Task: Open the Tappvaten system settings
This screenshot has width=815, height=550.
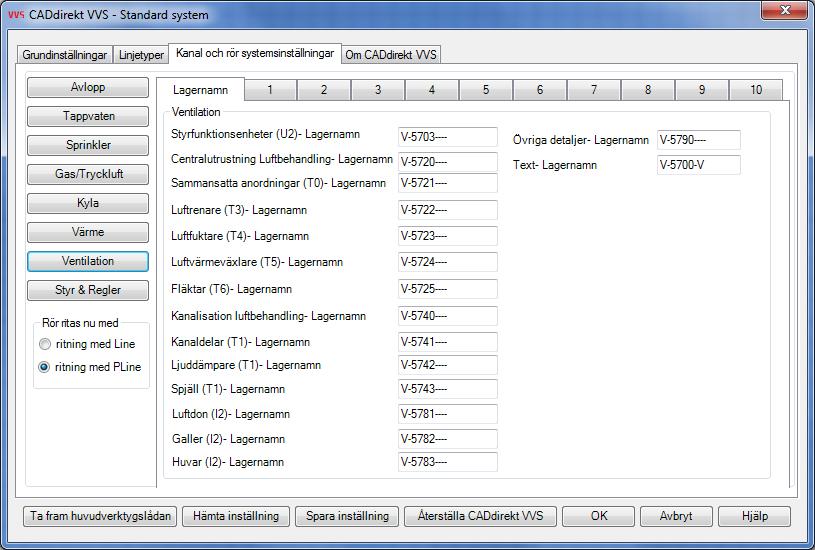Action: pos(88,116)
